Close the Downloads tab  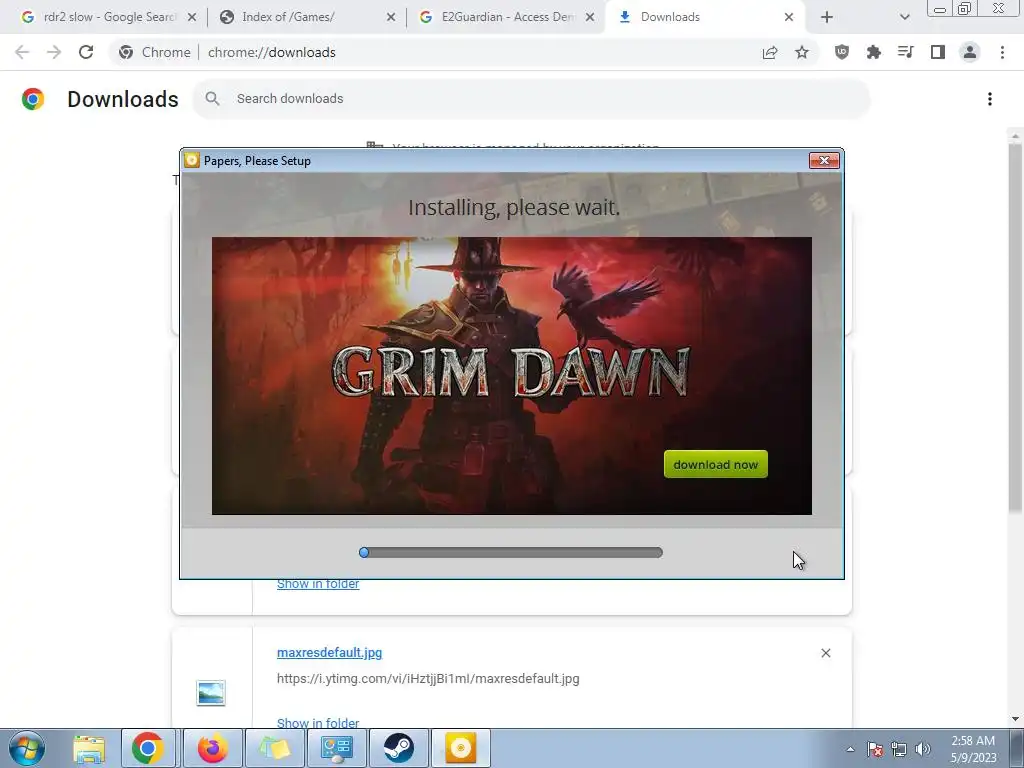(789, 18)
